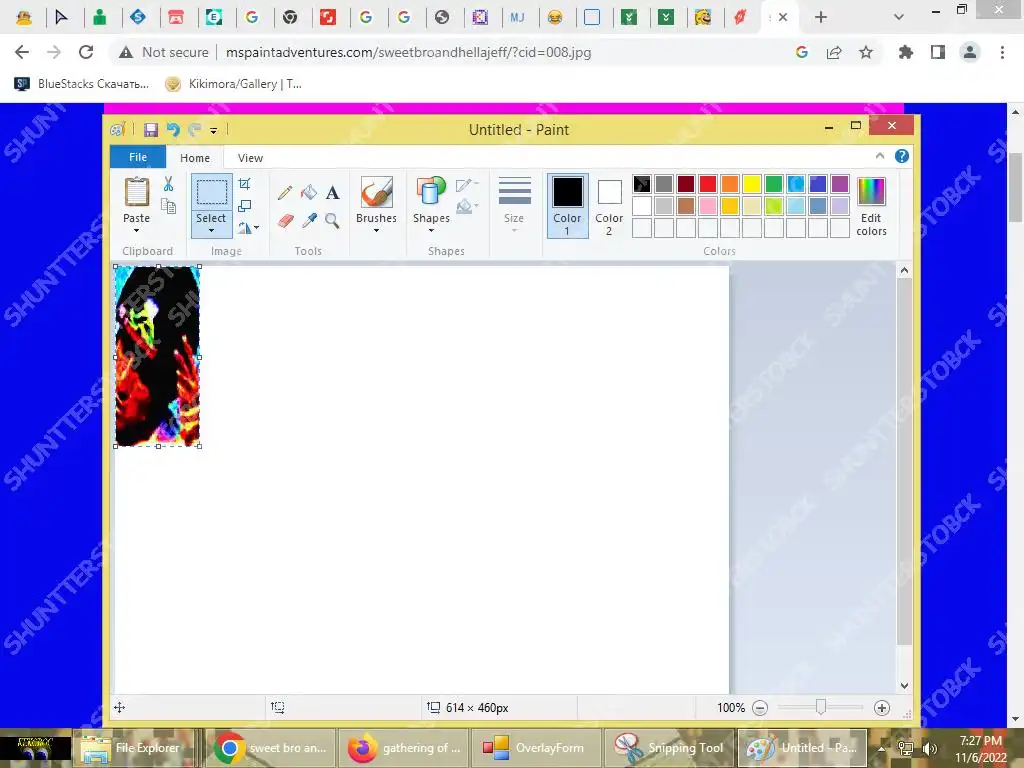
Task: Open the Shapes dropdown arrow
Action: click(431, 231)
